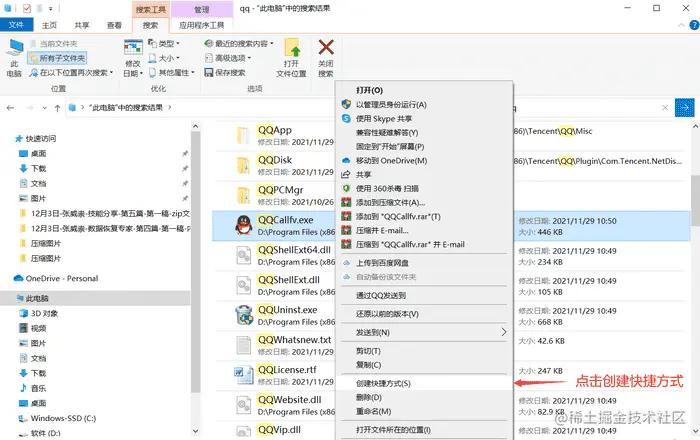Viewport: 700px width, 440px height.
Task: Open 视频 folder in sidebar
Action: pos(33,328)
